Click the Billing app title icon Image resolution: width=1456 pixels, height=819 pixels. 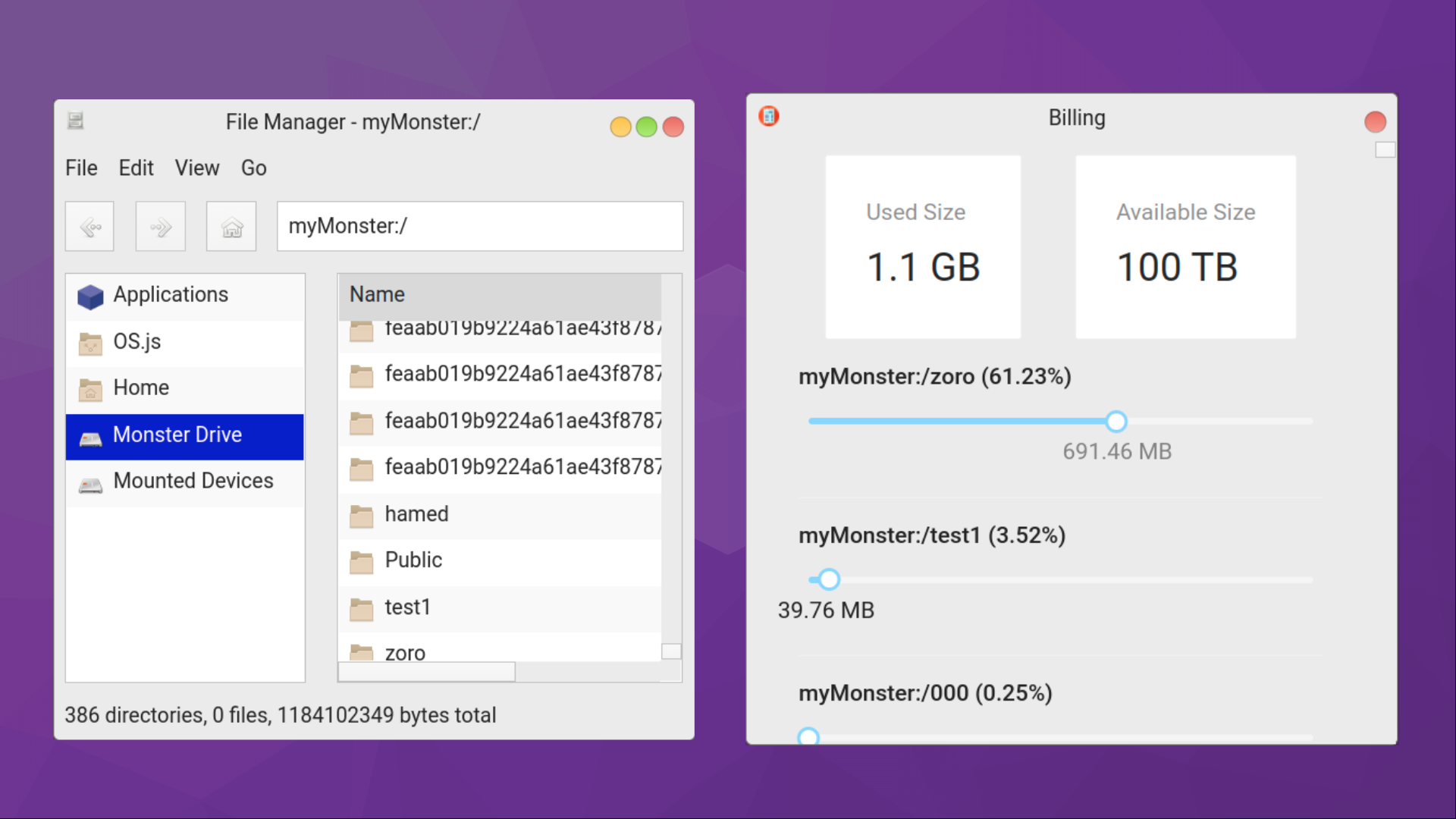(768, 116)
